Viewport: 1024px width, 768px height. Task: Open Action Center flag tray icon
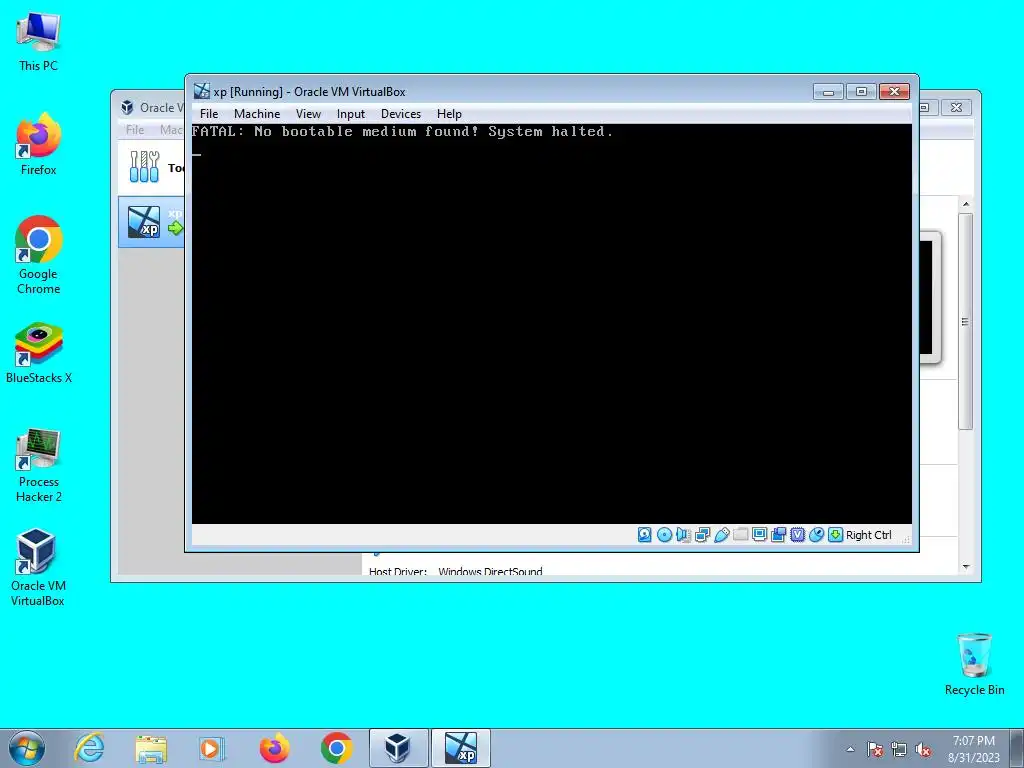(875, 749)
